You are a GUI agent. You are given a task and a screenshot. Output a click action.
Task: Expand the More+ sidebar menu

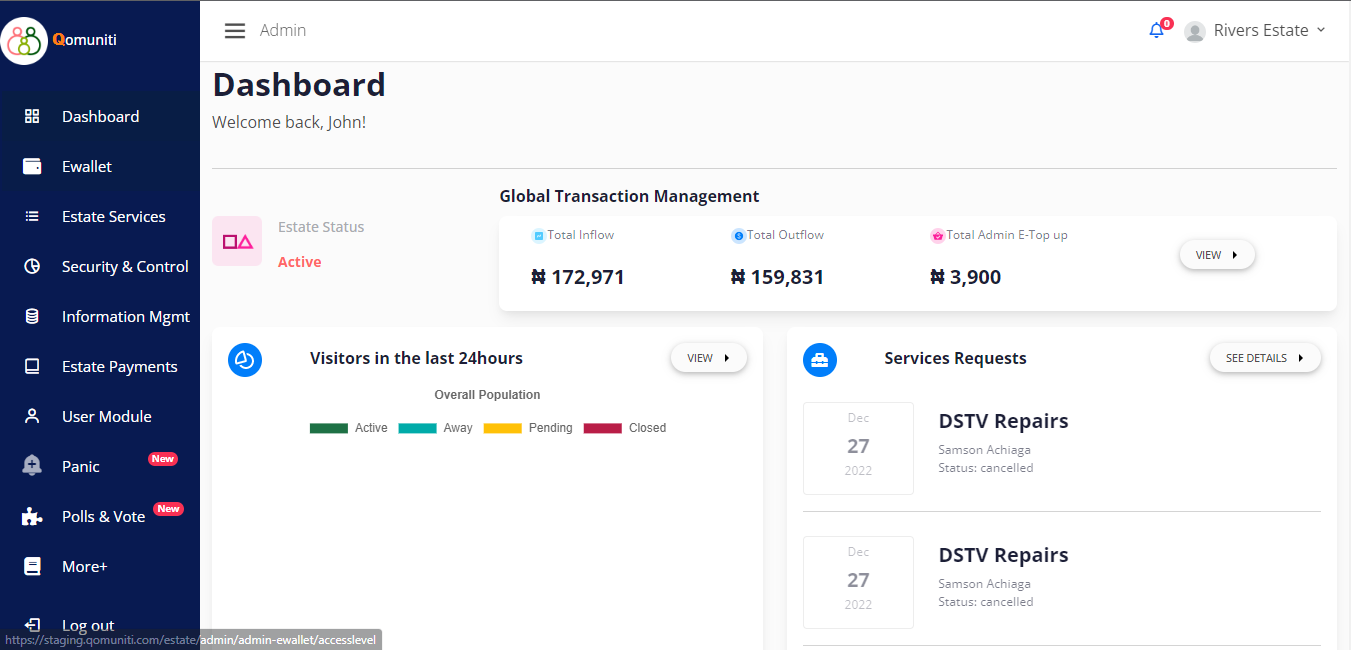(84, 566)
